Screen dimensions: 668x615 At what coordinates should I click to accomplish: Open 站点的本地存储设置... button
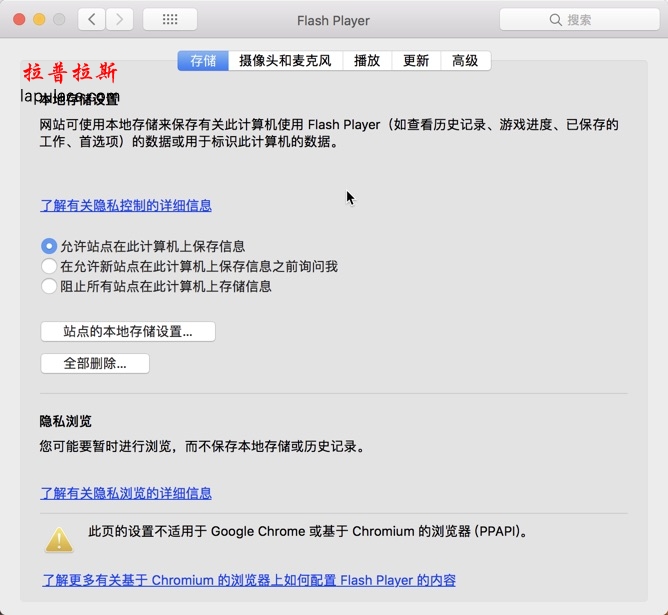coord(128,331)
